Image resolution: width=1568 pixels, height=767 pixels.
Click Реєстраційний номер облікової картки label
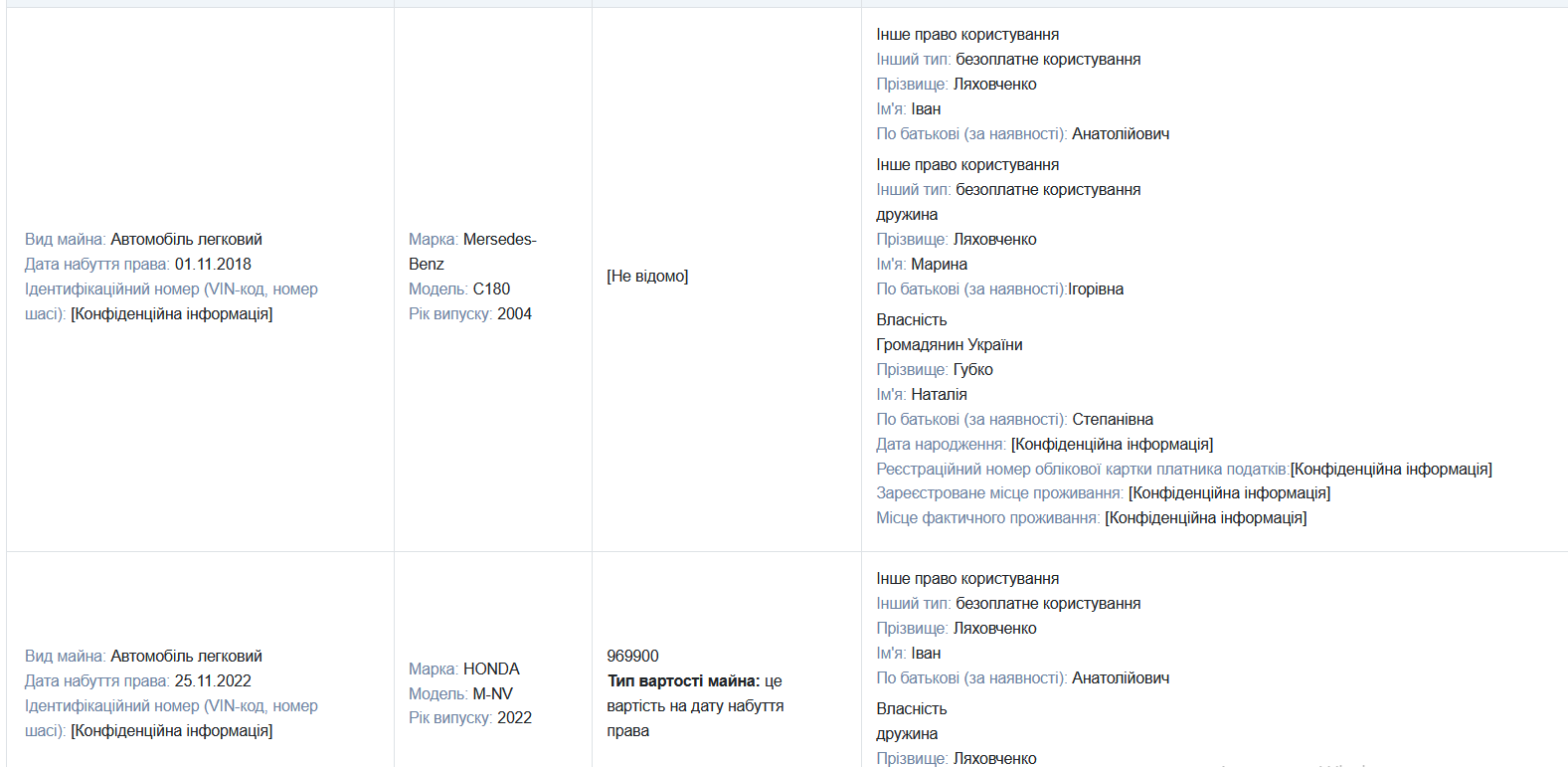pyautogui.click(x=1082, y=470)
